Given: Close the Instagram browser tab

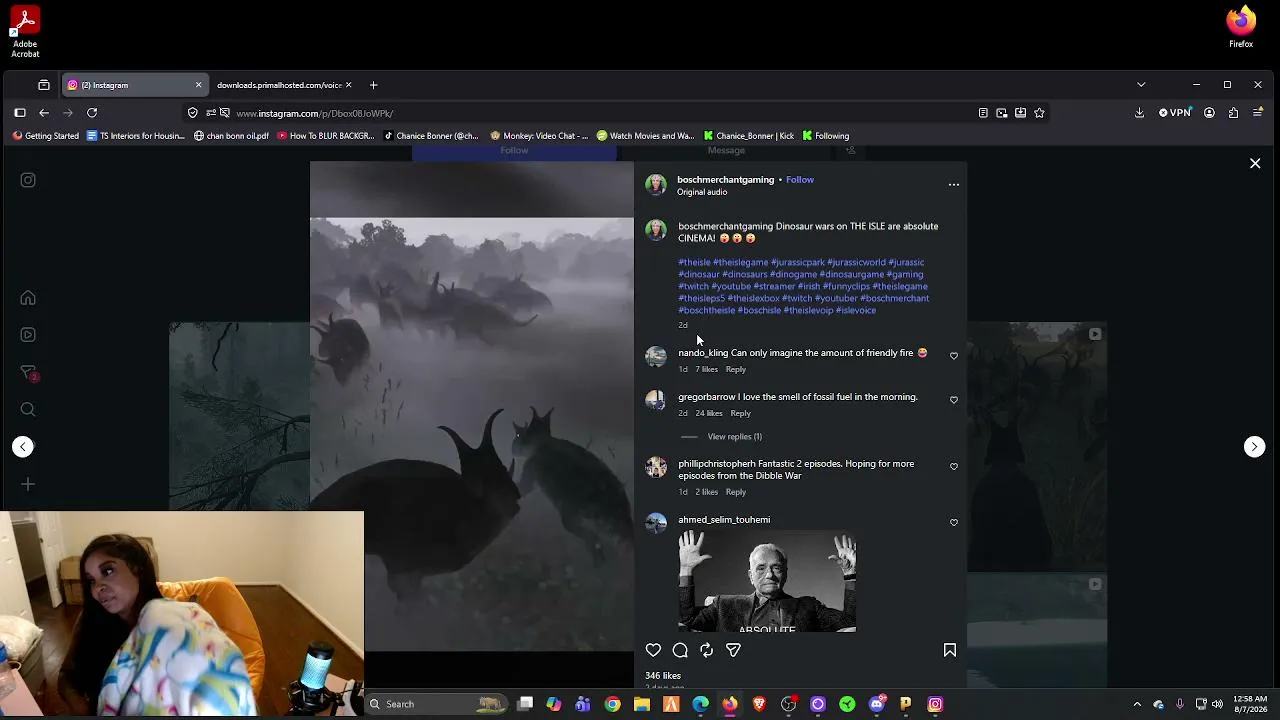Looking at the screenshot, I should click(x=198, y=85).
